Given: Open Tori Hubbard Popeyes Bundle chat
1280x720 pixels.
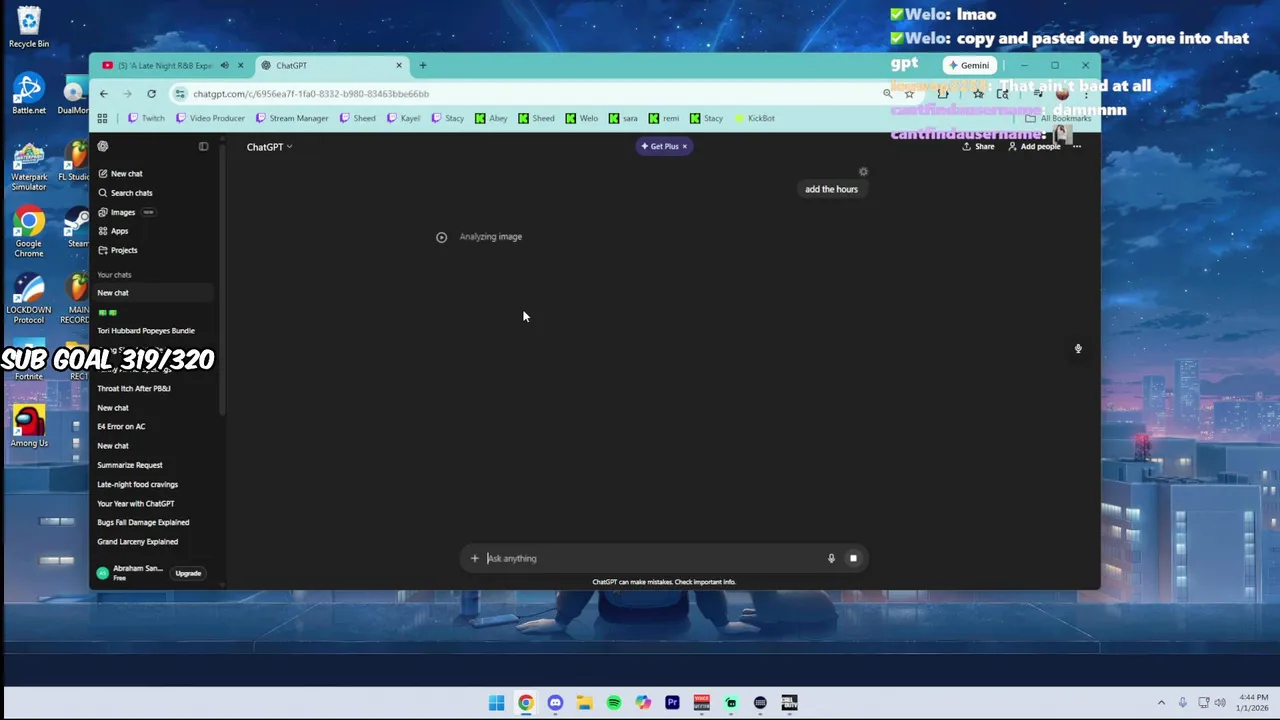Looking at the screenshot, I should [x=146, y=331].
